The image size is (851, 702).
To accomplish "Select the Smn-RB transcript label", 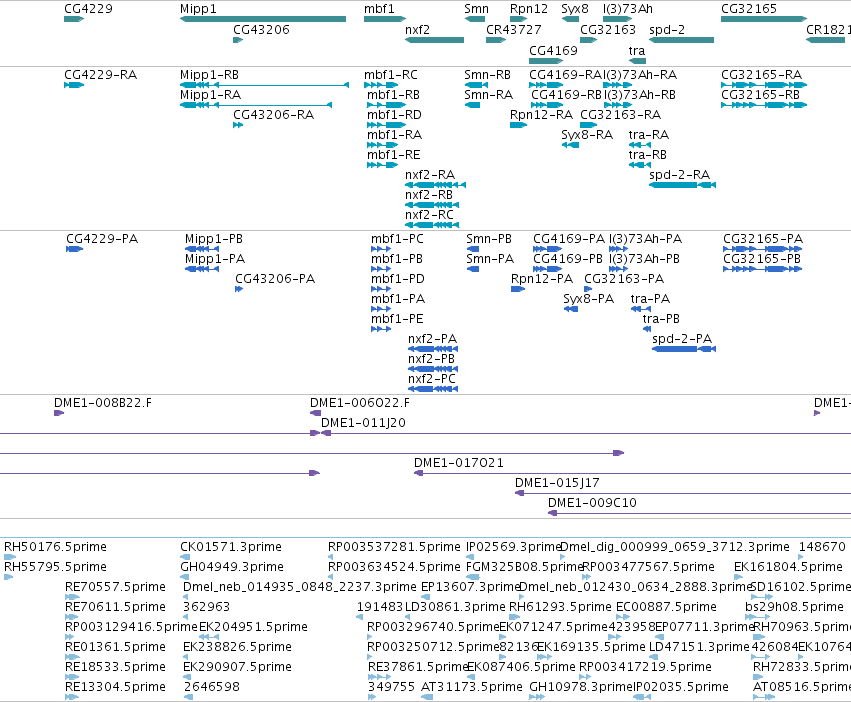I will pos(487,74).
